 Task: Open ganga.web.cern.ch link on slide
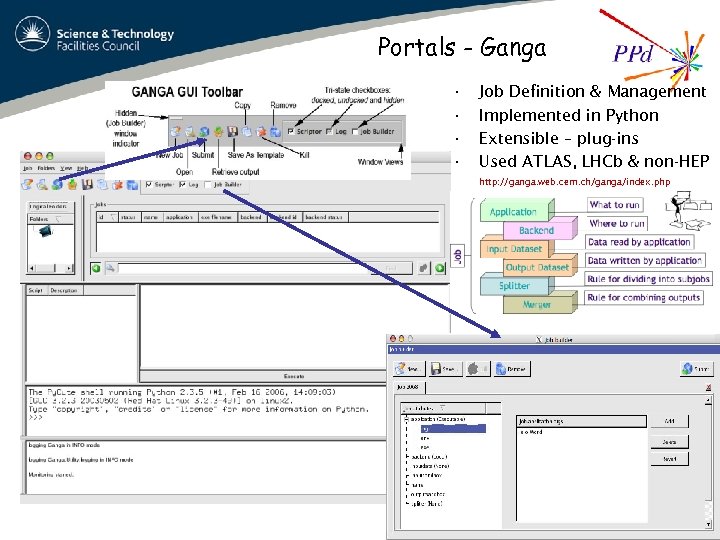click(x=574, y=182)
